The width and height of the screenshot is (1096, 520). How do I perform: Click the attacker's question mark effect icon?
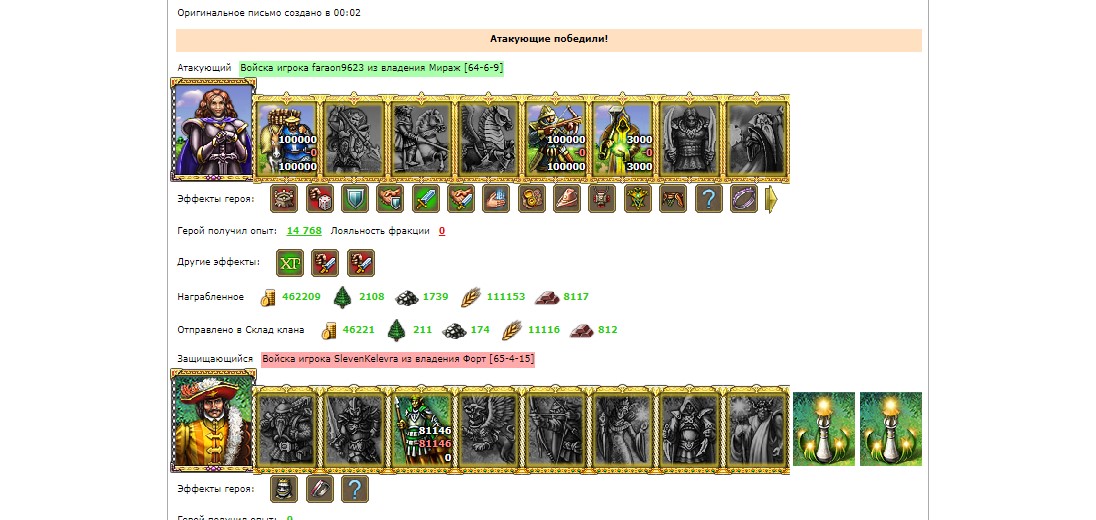(x=708, y=199)
